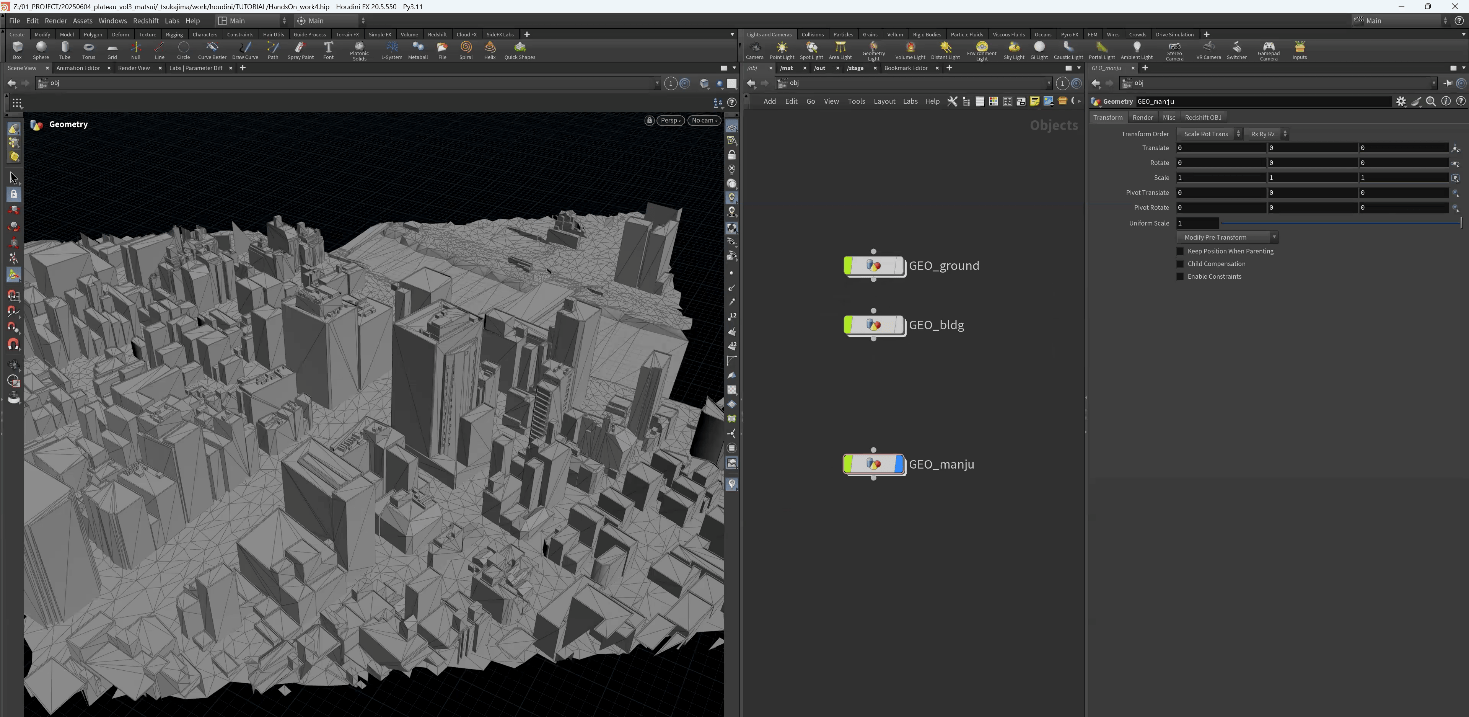Click the Uniform Scale slider
Image resolution: width=1469 pixels, height=717 pixels.
[1340, 223]
